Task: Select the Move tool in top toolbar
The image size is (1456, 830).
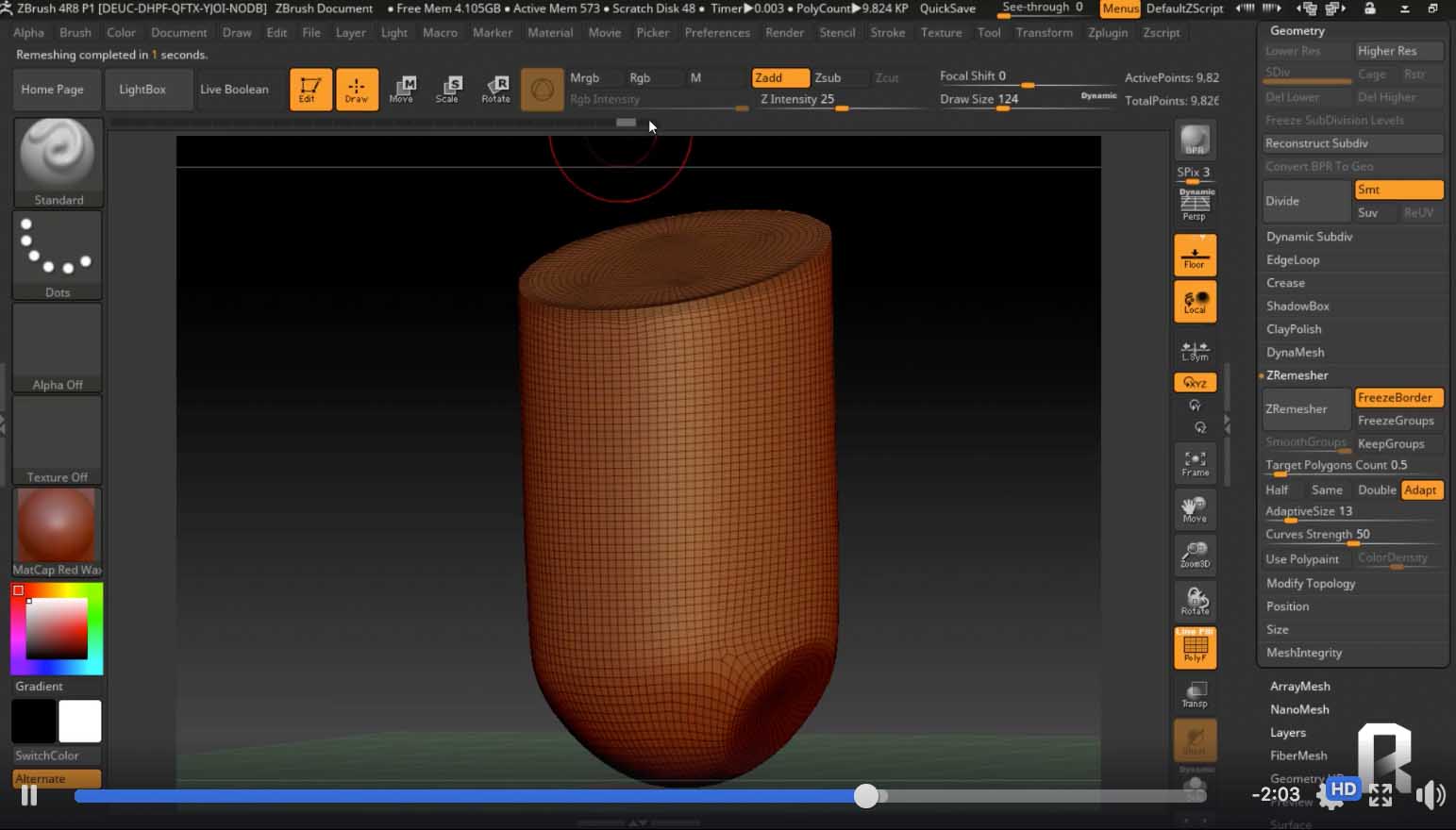Action: (x=402, y=90)
